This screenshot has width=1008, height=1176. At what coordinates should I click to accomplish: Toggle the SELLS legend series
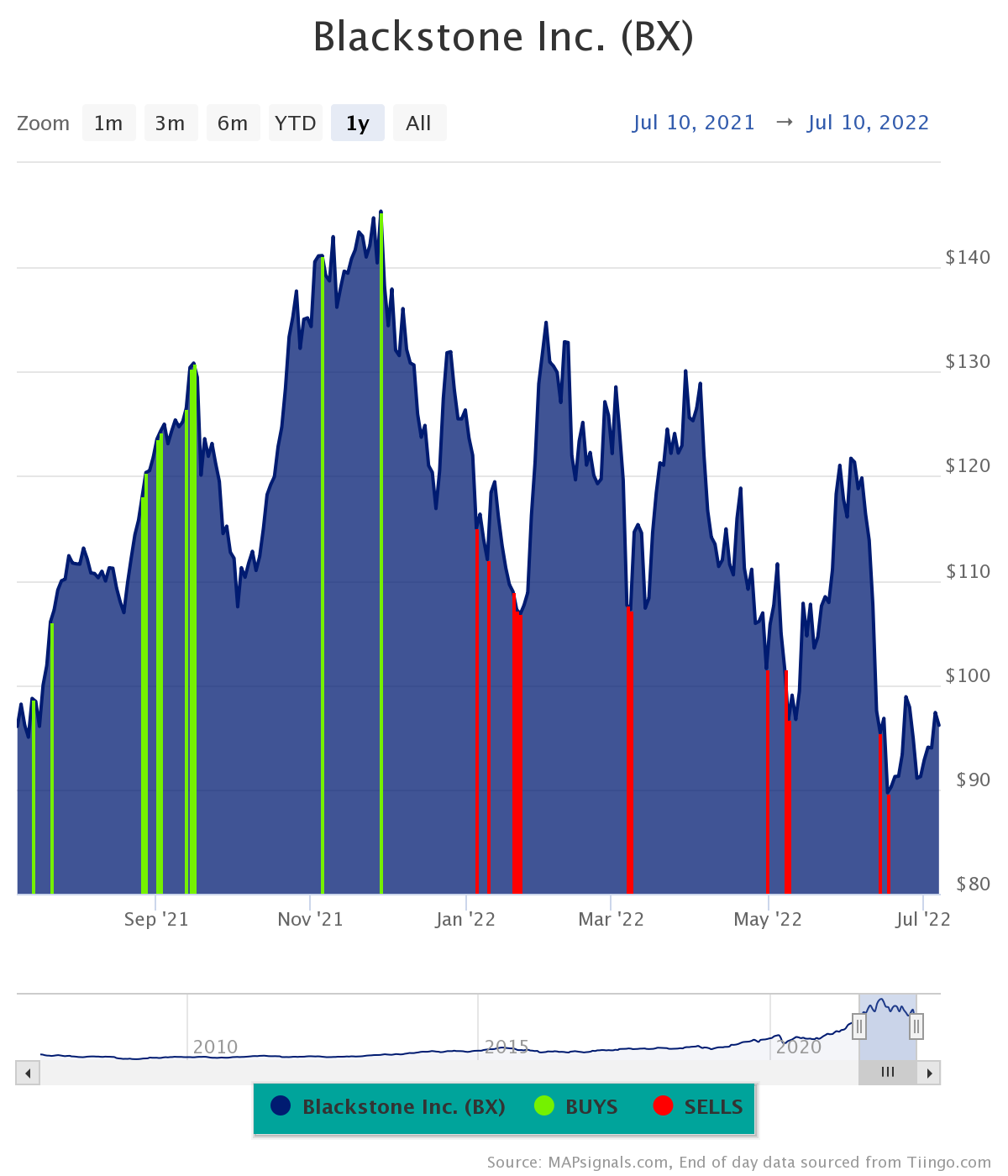click(x=698, y=1107)
